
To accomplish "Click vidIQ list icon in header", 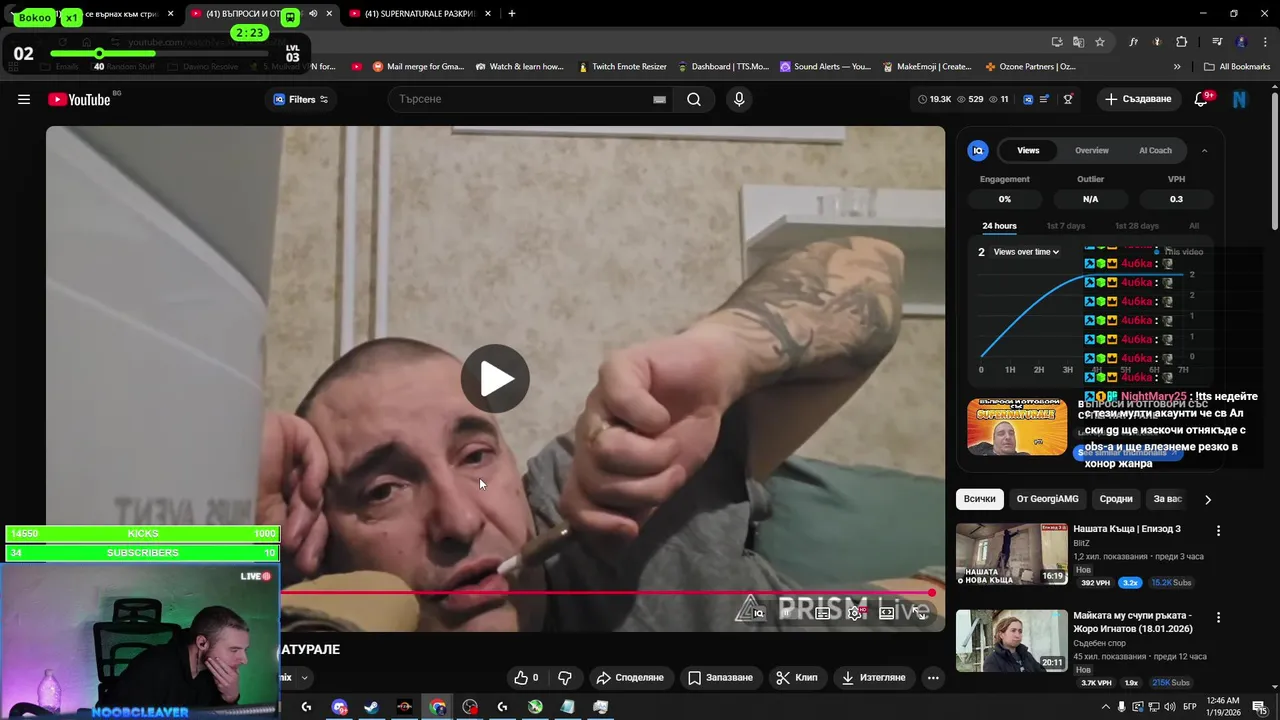I will click(x=1045, y=99).
